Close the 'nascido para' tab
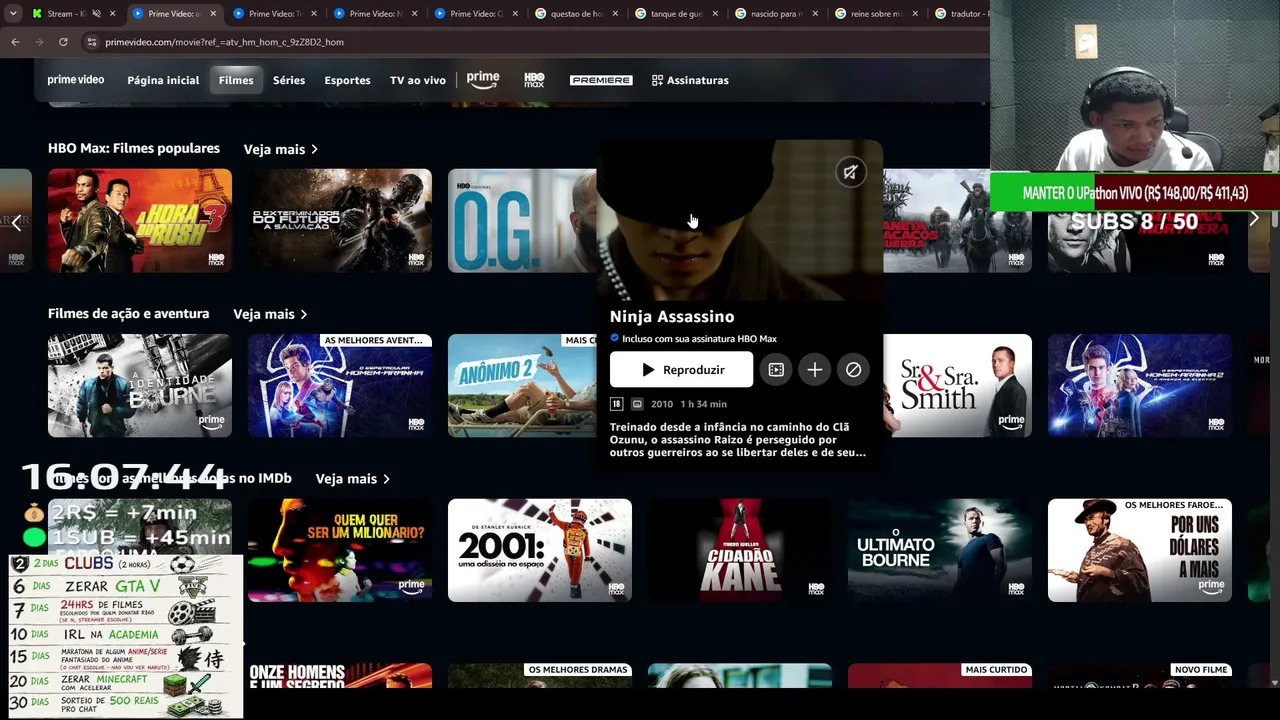The width and height of the screenshot is (1280, 720). pyautogui.click(x=816, y=14)
